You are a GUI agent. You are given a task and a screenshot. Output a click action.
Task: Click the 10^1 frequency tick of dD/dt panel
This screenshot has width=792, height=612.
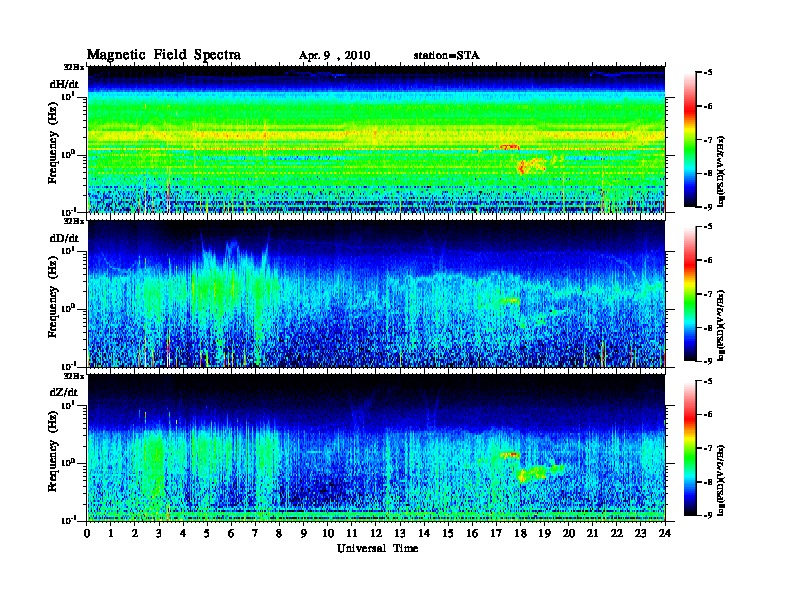click(68, 250)
